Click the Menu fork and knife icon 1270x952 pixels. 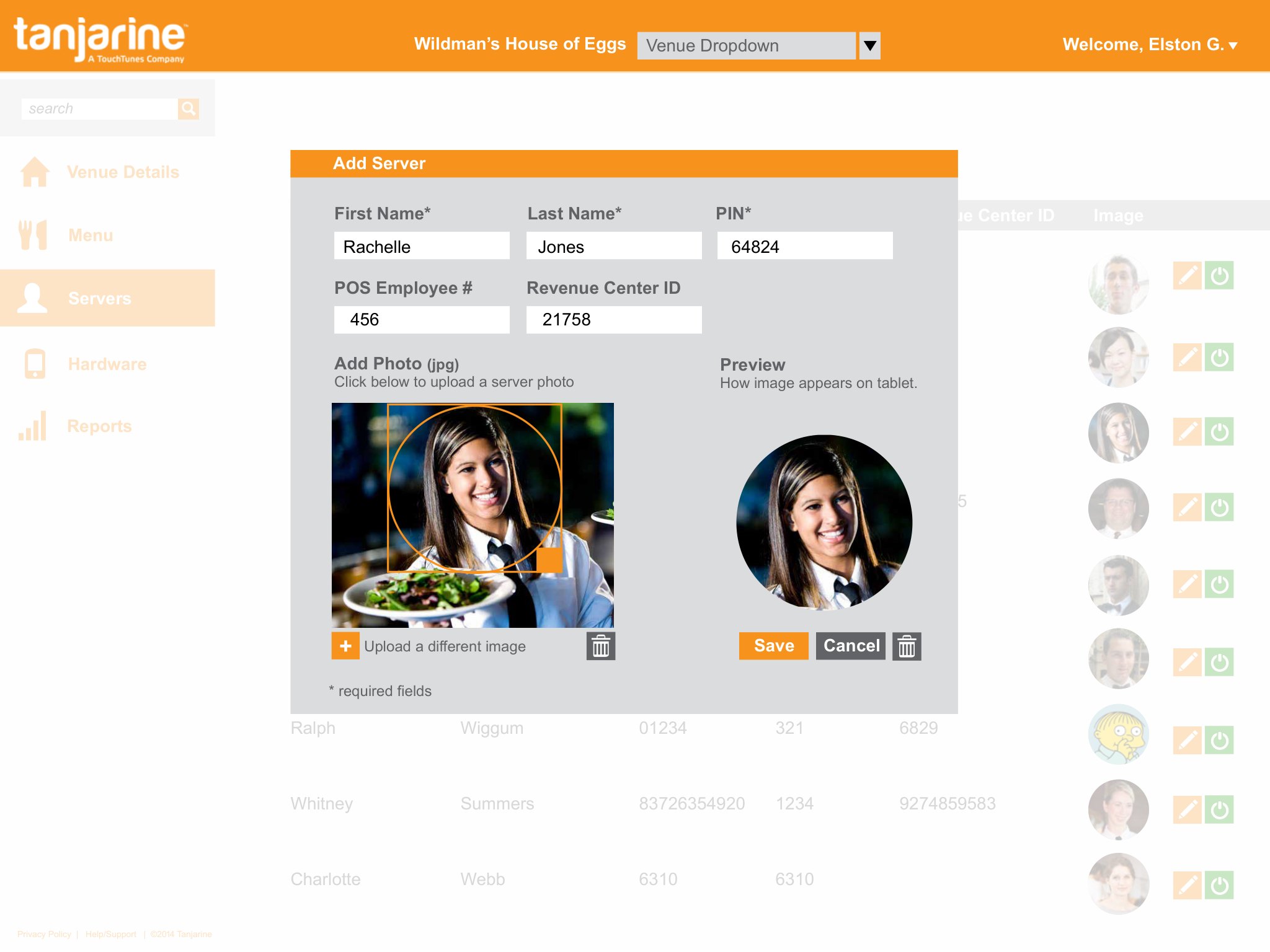tap(33, 236)
